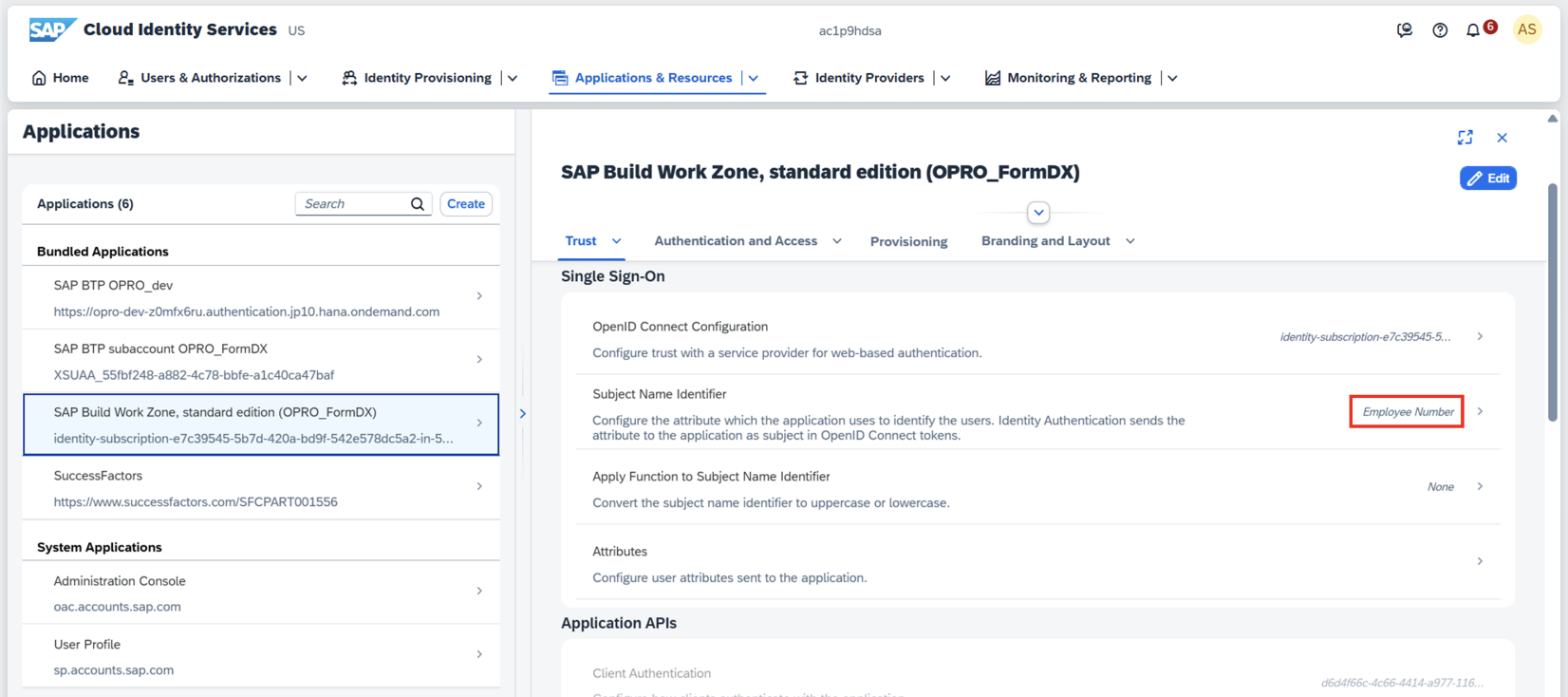Collapse the applications list pane arrow
This screenshot has width=1568, height=697.
click(522, 413)
